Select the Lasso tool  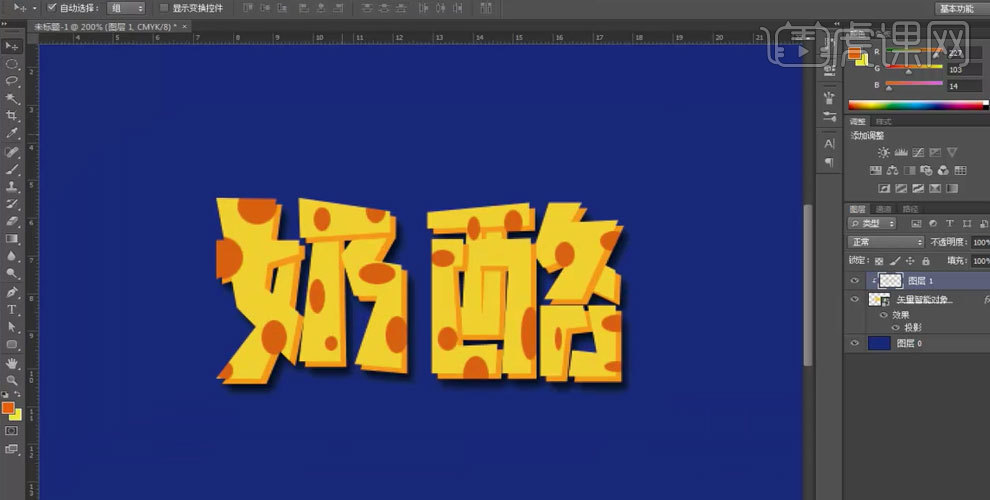12,81
